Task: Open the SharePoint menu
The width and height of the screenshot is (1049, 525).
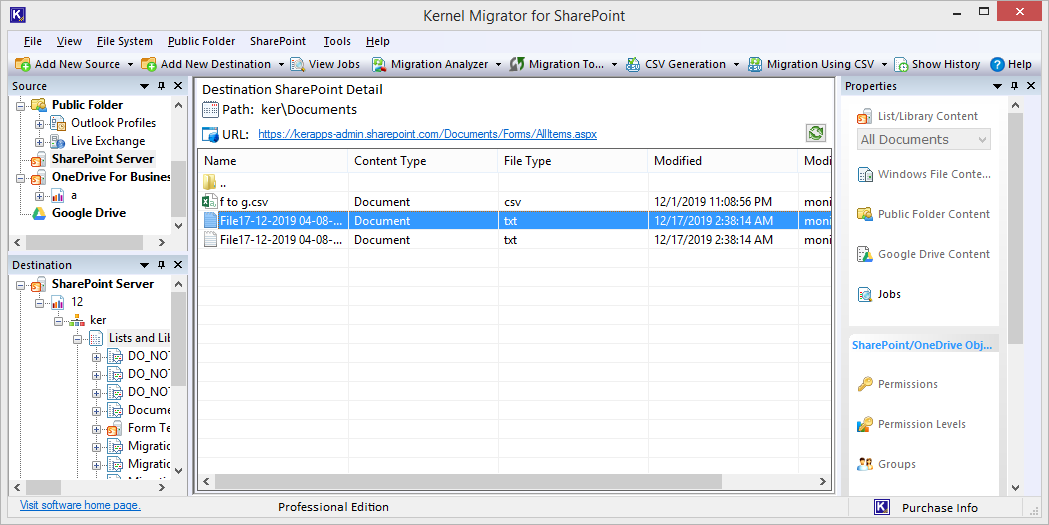Action: coord(278,41)
